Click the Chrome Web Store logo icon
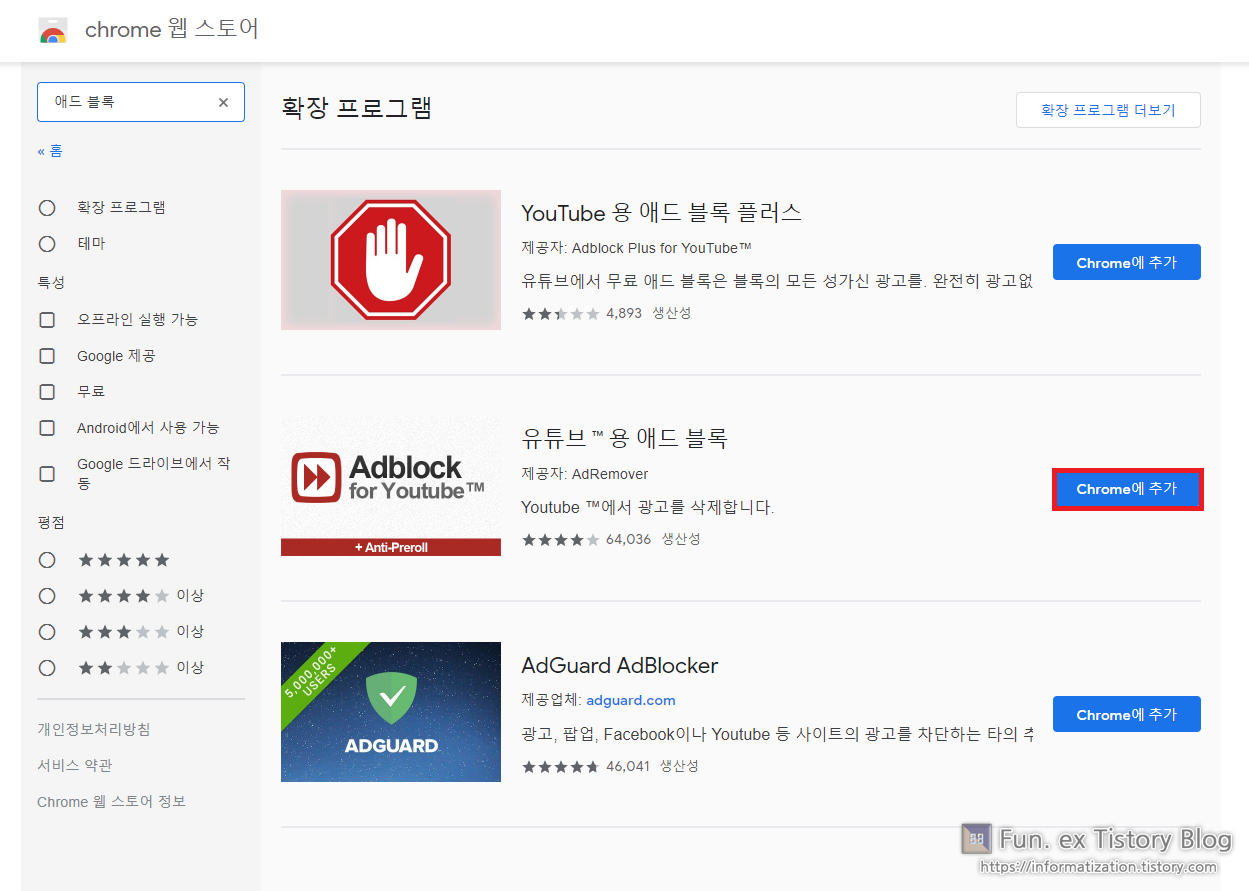The height and width of the screenshot is (891, 1249). [x=53, y=31]
